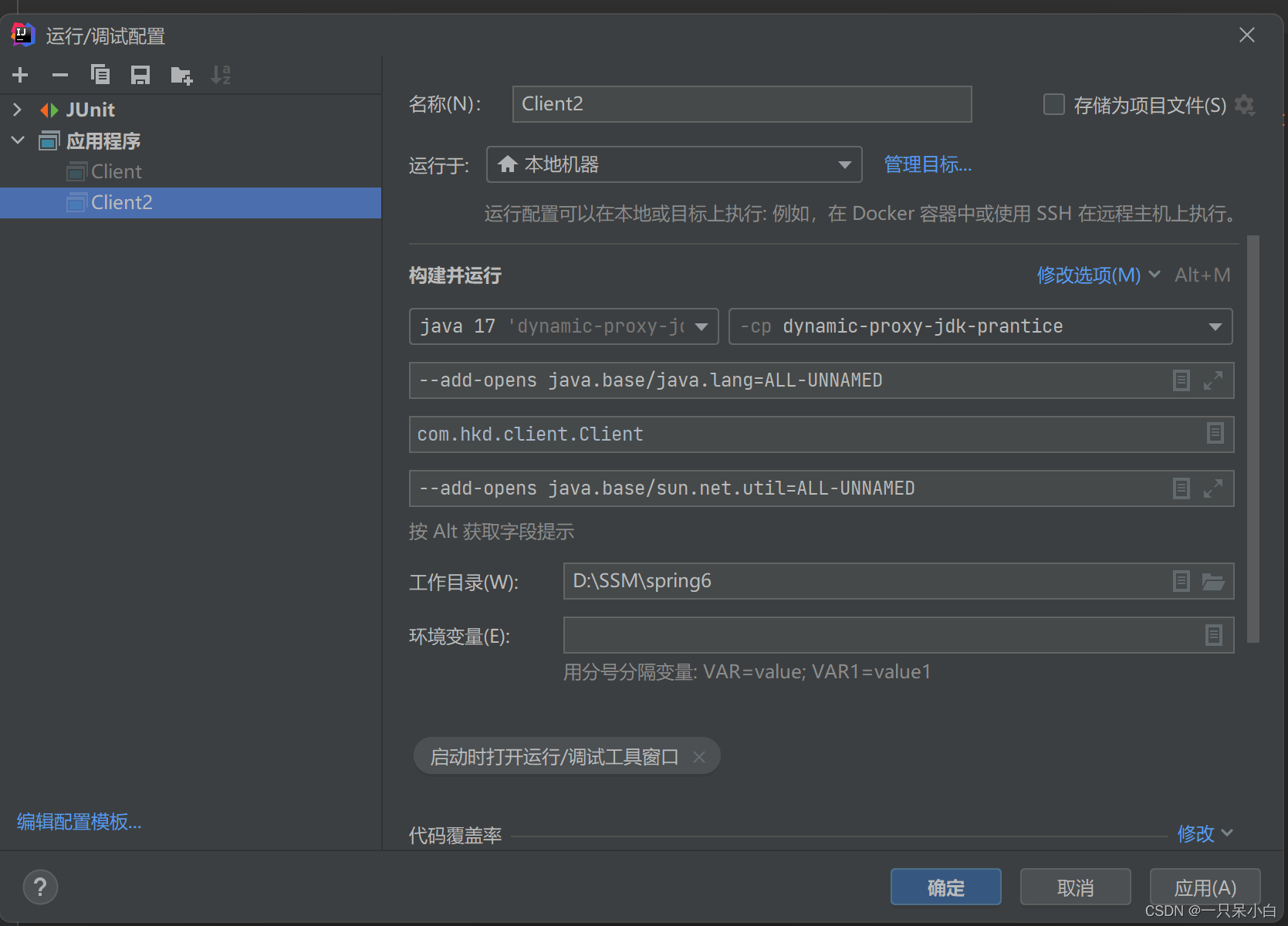Click the 应用程序 folder icon
The width and height of the screenshot is (1288, 926).
(49, 141)
